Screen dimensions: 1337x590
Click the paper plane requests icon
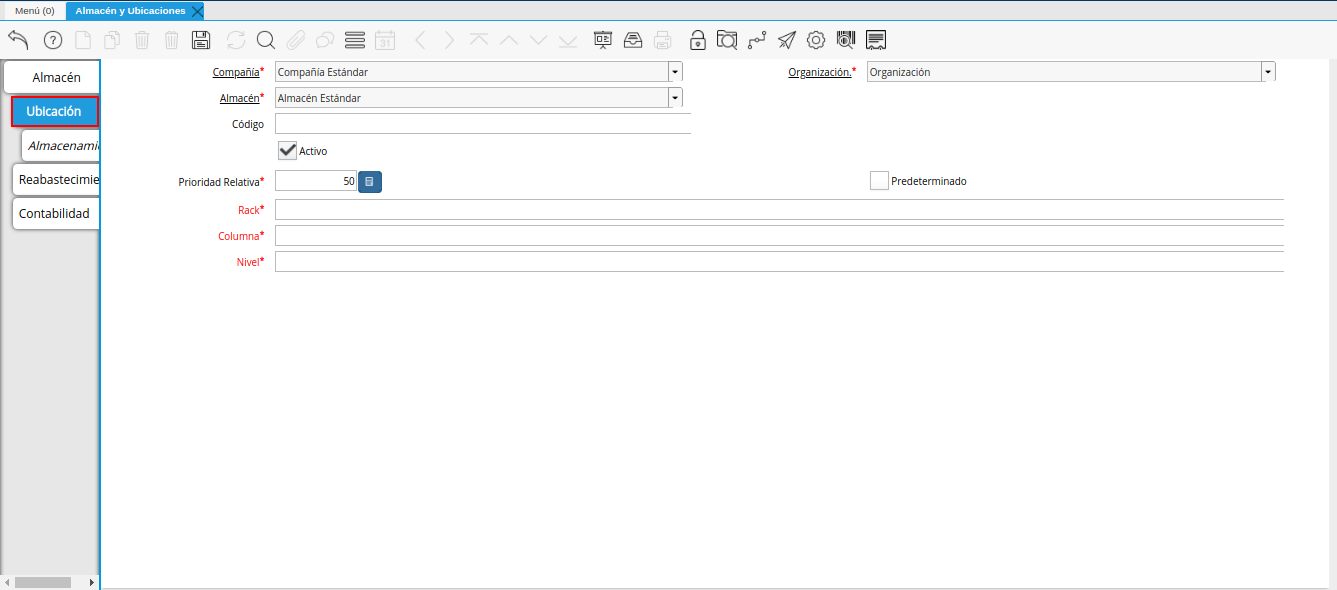tap(787, 40)
